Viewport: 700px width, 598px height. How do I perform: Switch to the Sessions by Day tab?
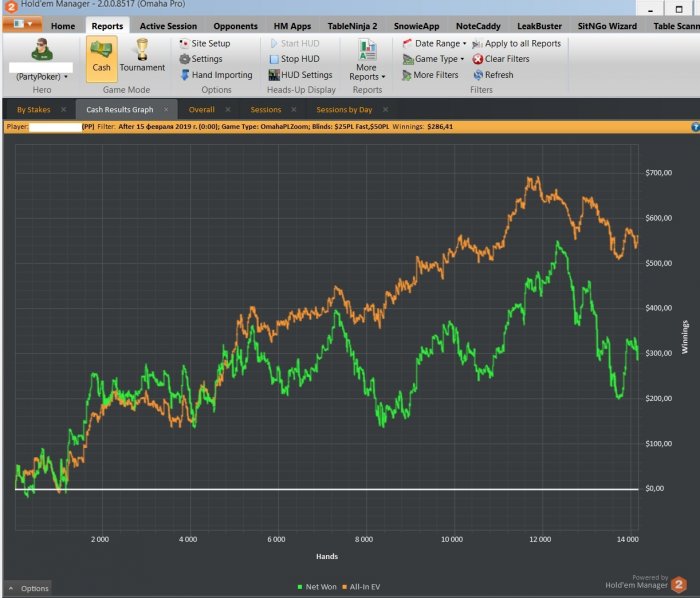click(344, 109)
